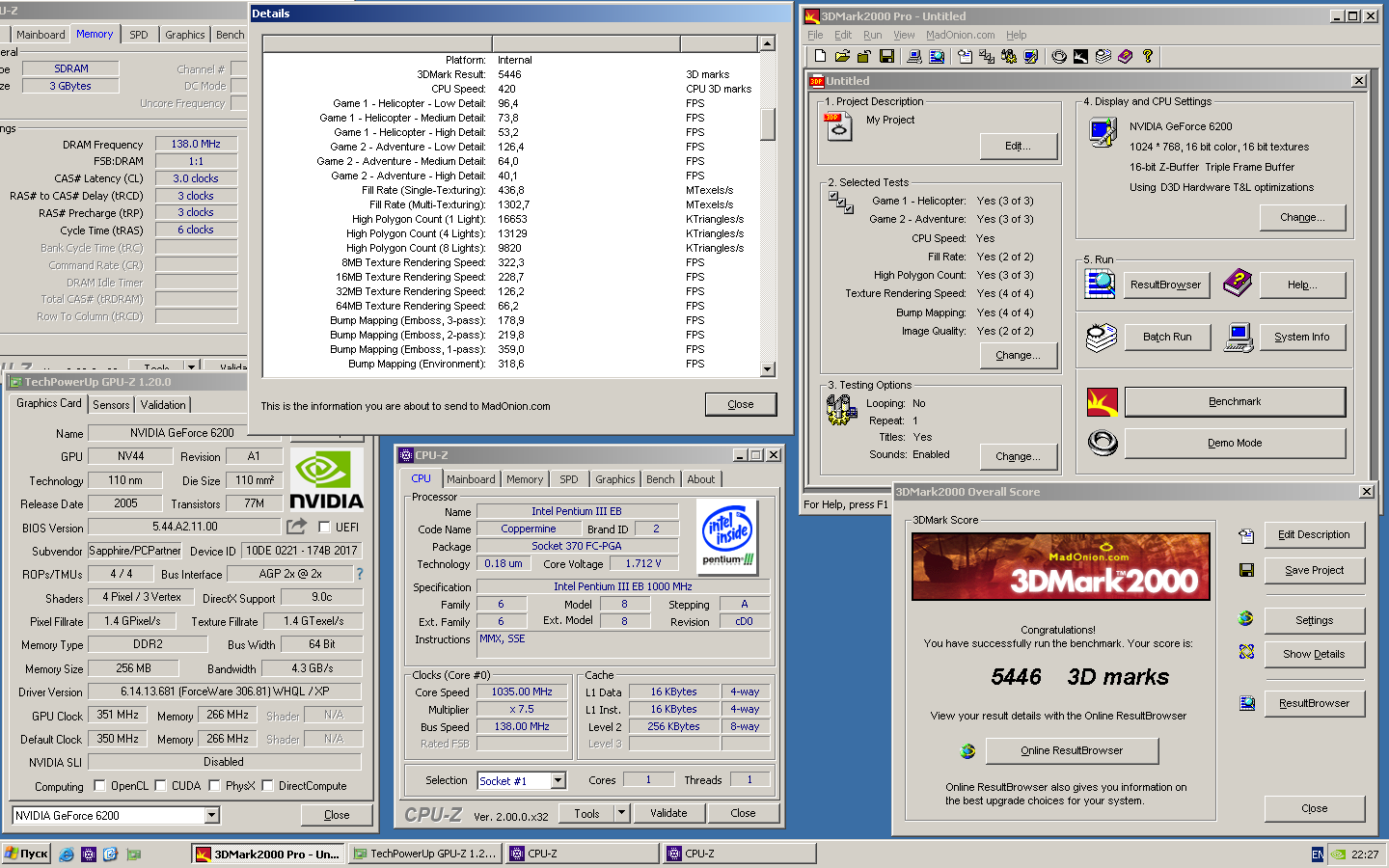Click Edit button in Project Description section
Screen dimensions: 1389x868
(1018, 146)
